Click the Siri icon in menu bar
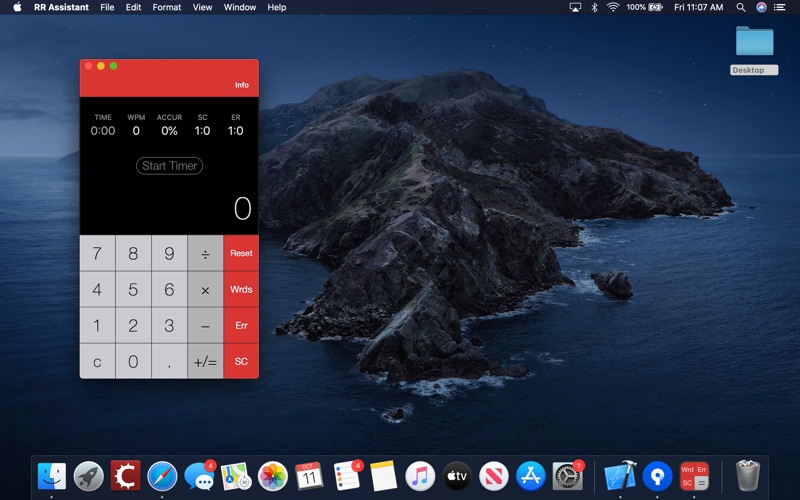Image resolution: width=800 pixels, height=500 pixels. click(x=761, y=7)
